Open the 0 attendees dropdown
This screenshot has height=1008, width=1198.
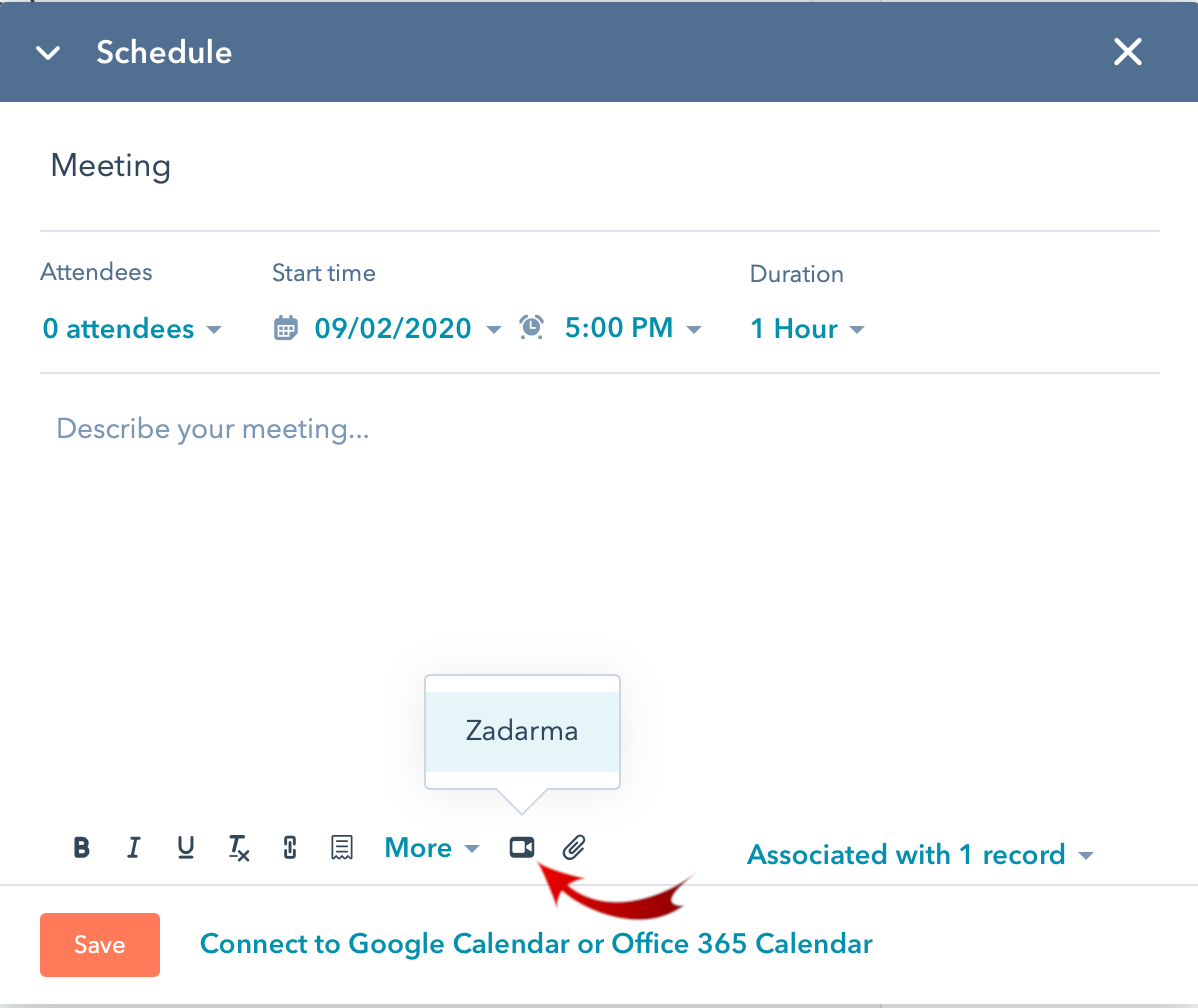tap(132, 329)
